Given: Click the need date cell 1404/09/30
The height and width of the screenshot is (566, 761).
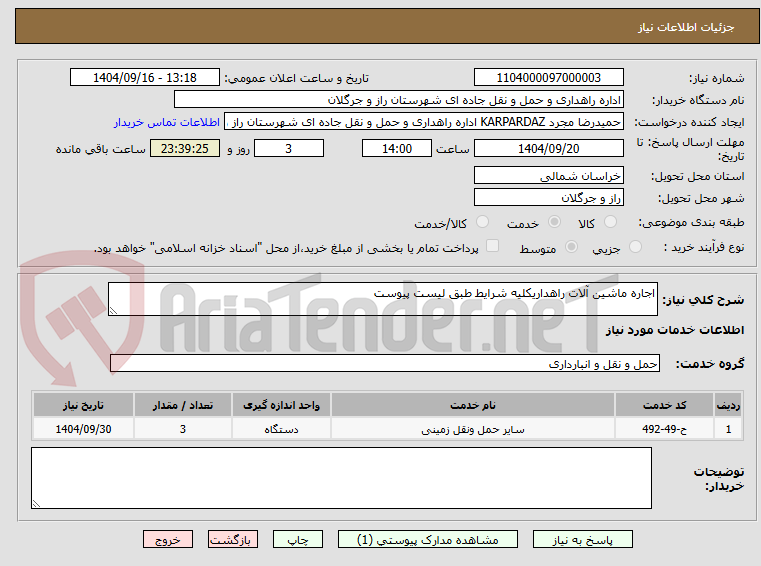Looking at the screenshot, I should pyautogui.click(x=83, y=429).
